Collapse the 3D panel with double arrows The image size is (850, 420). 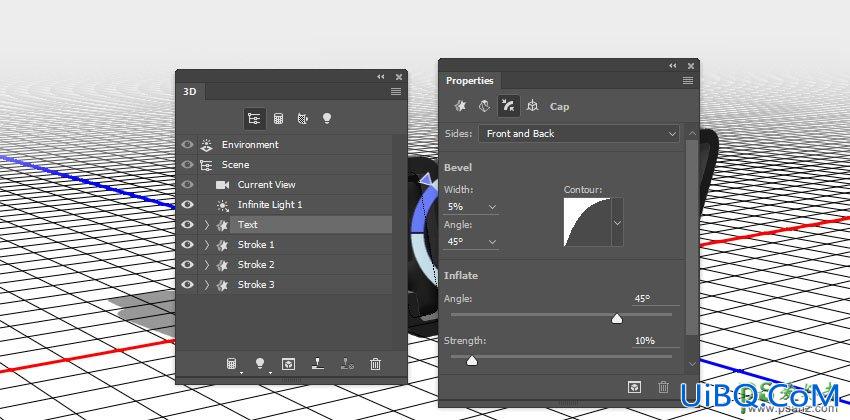381,77
